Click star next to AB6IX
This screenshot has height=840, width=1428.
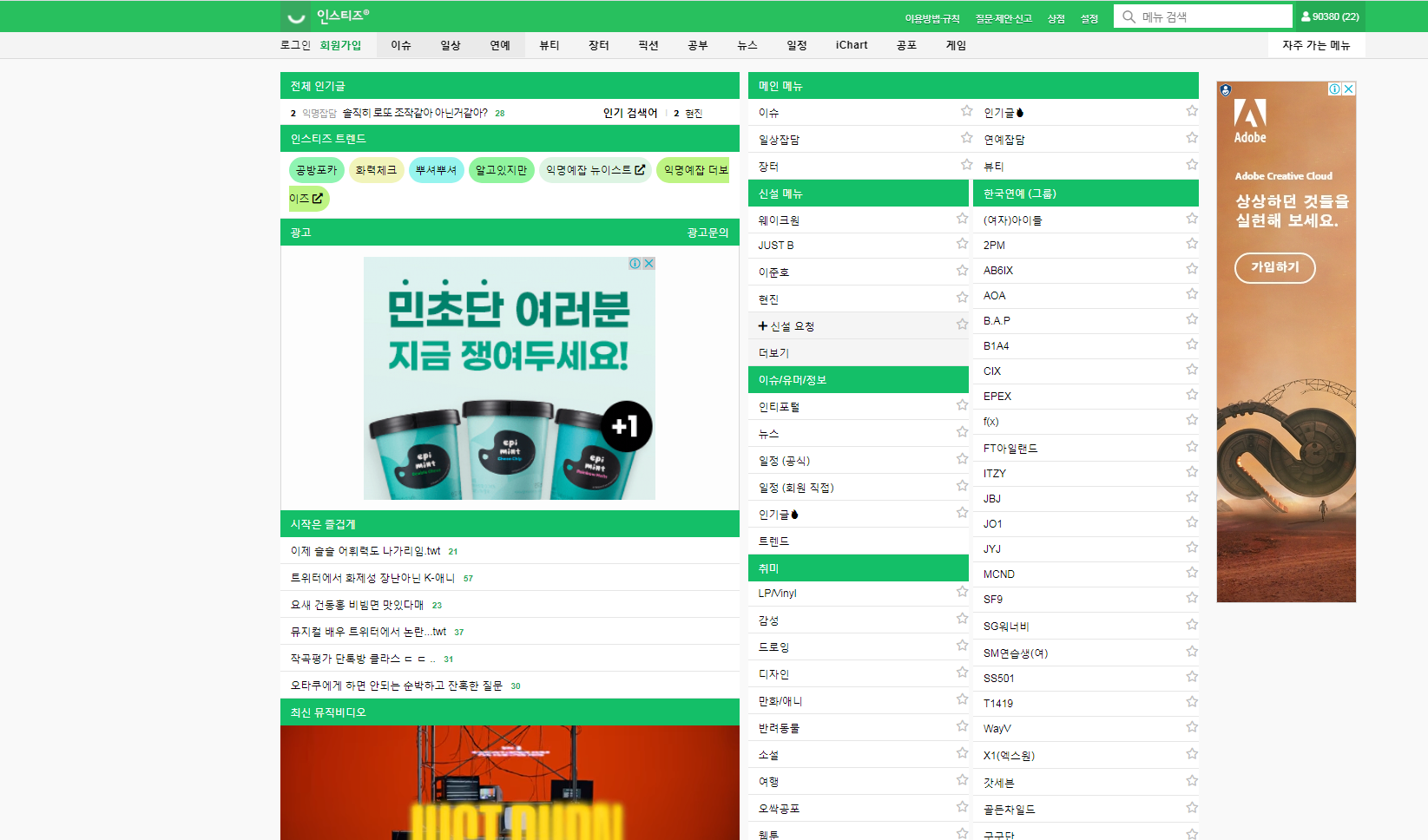(1192, 268)
